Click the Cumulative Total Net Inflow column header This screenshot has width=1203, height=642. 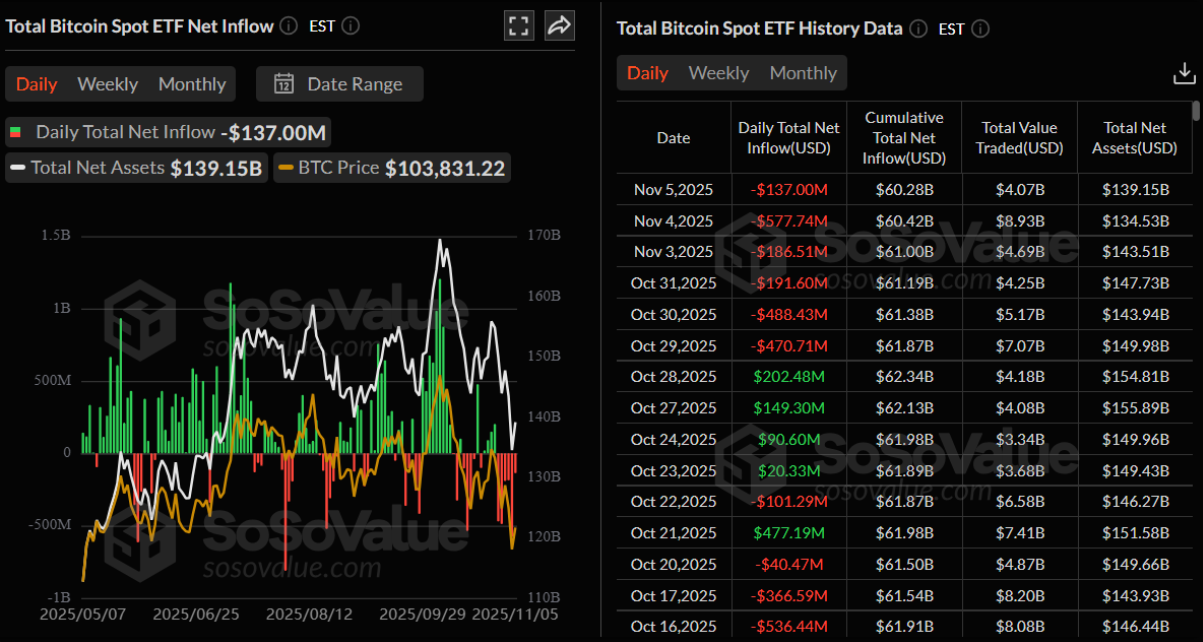(903, 137)
